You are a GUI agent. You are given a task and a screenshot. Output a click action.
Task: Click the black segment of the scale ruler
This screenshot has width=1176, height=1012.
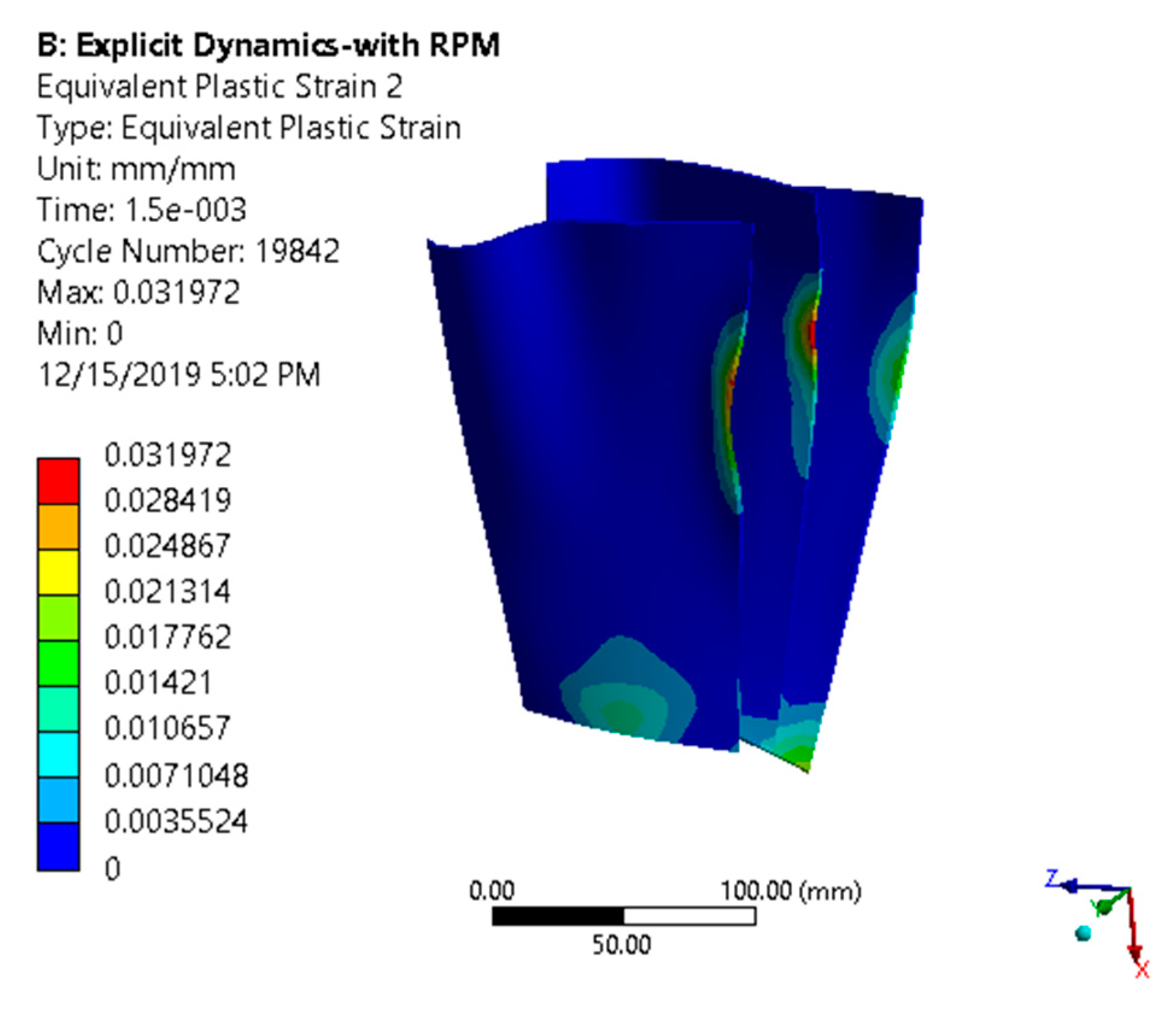point(558,917)
